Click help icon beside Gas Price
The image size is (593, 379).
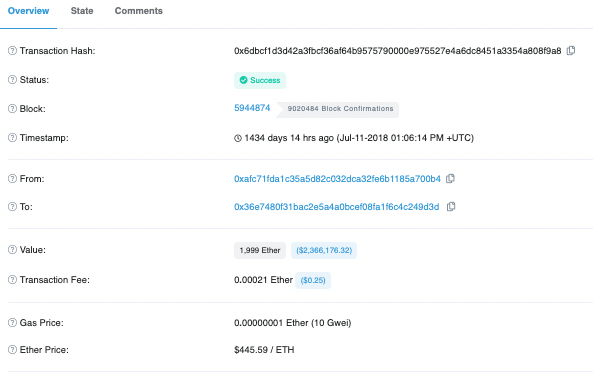point(12,323)
